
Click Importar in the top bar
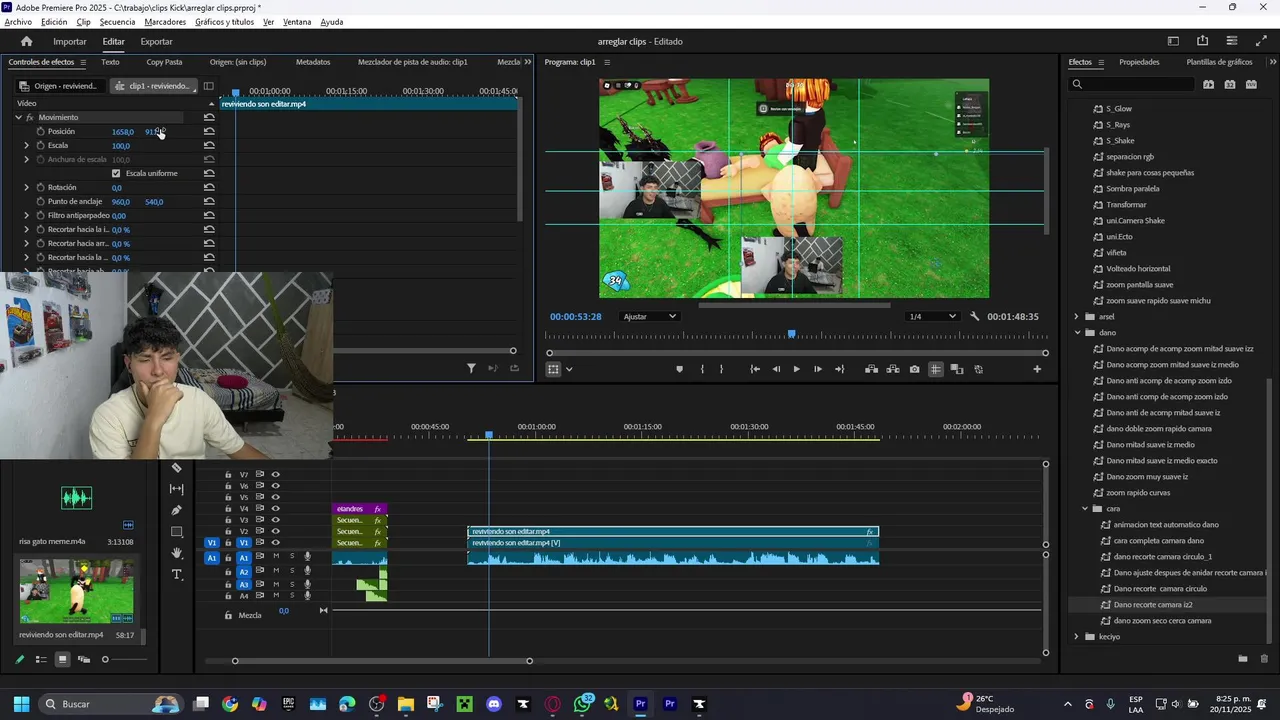pyautogui.click(x=70, y=41)
